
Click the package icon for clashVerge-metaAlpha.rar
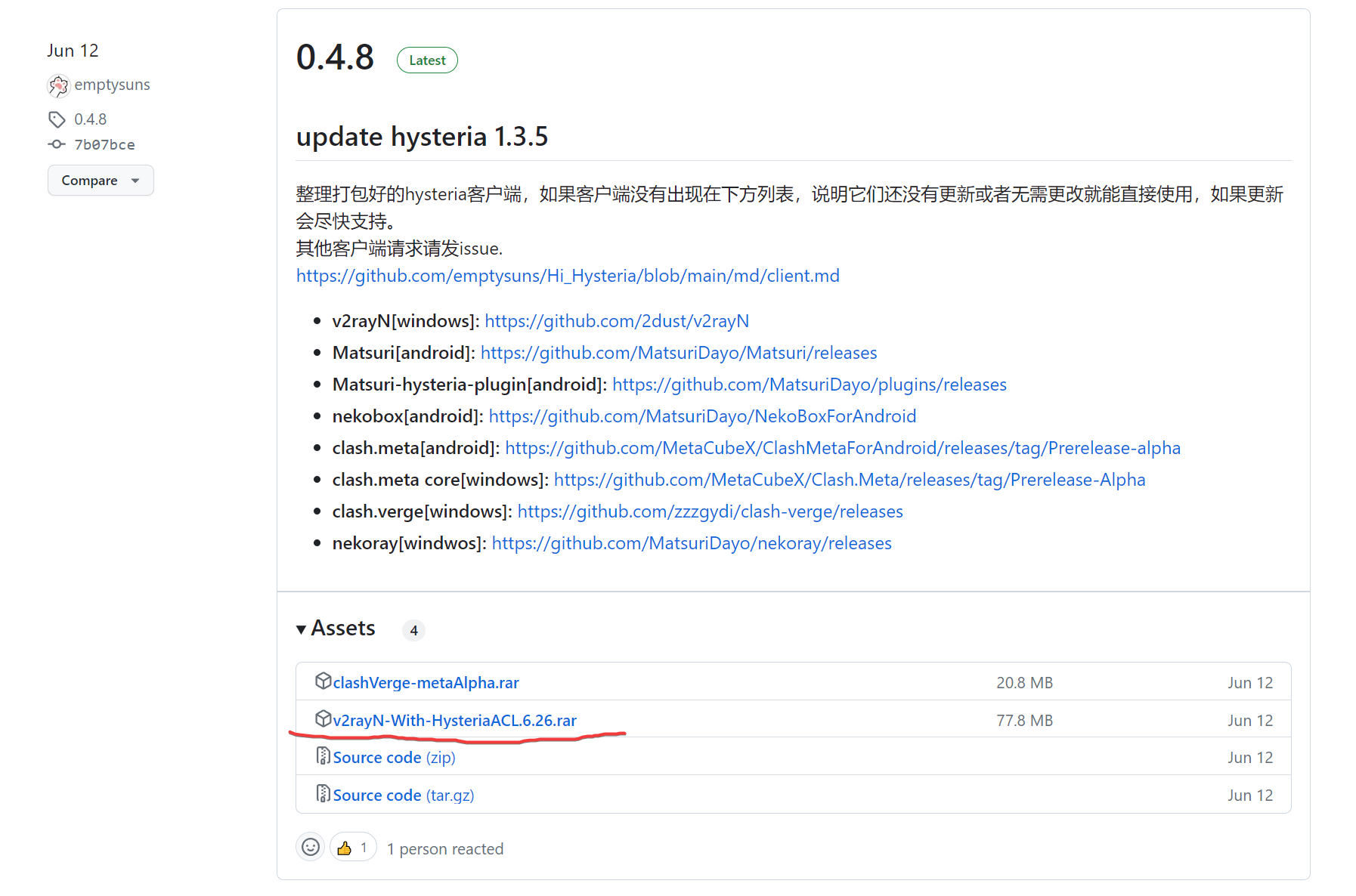(323, 681)
